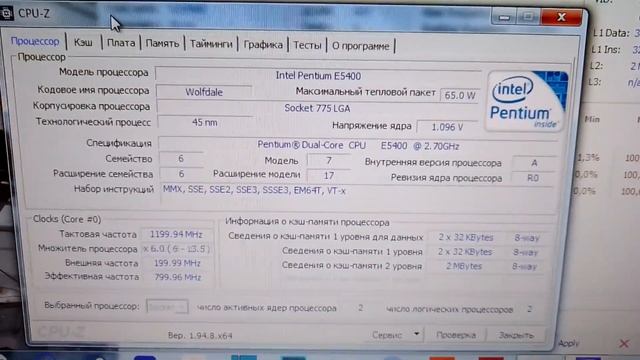Click the Сервис button
Image resolution: width=640 pixels, height=360 pixels.
tap(387, 335)
